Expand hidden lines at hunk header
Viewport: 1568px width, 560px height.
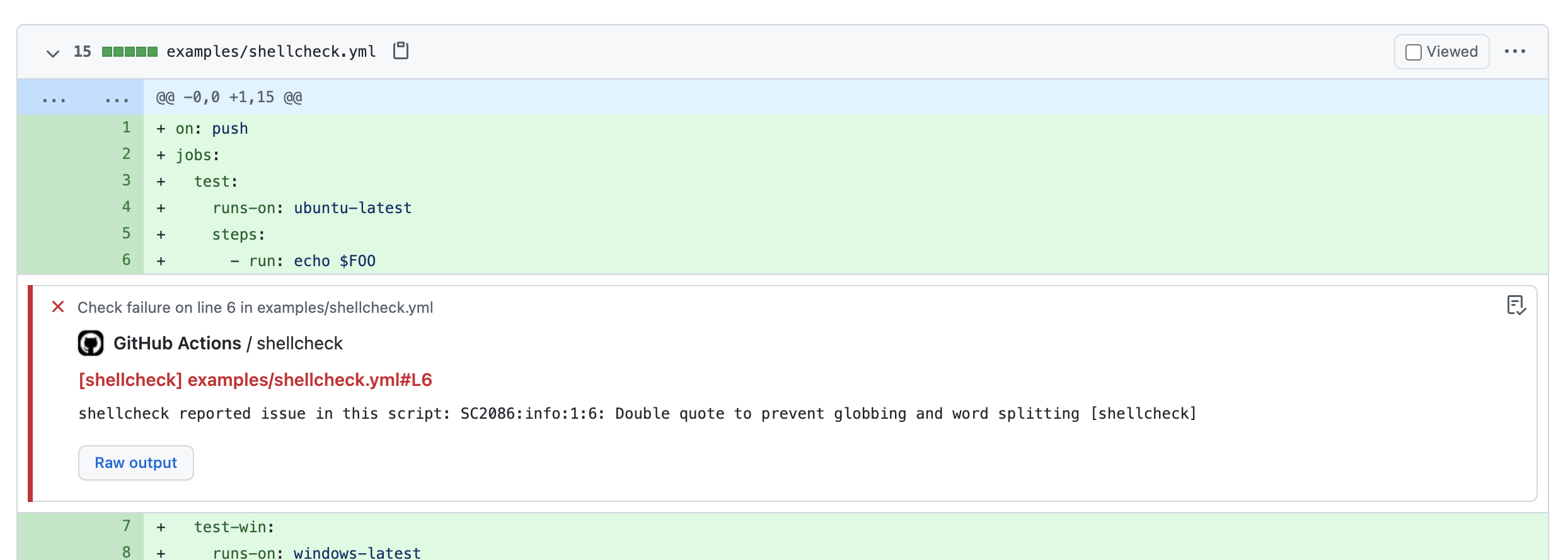(80, 97)
